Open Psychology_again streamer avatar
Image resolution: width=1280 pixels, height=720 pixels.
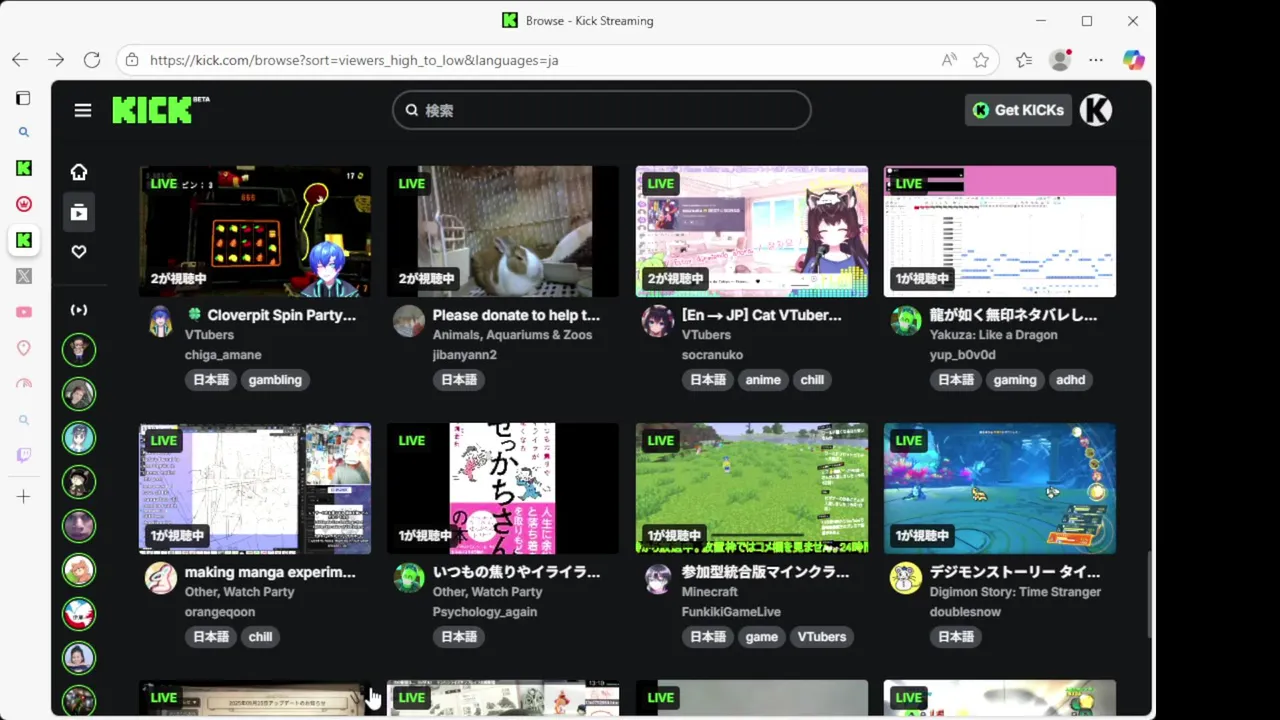[x=409, y=579]
